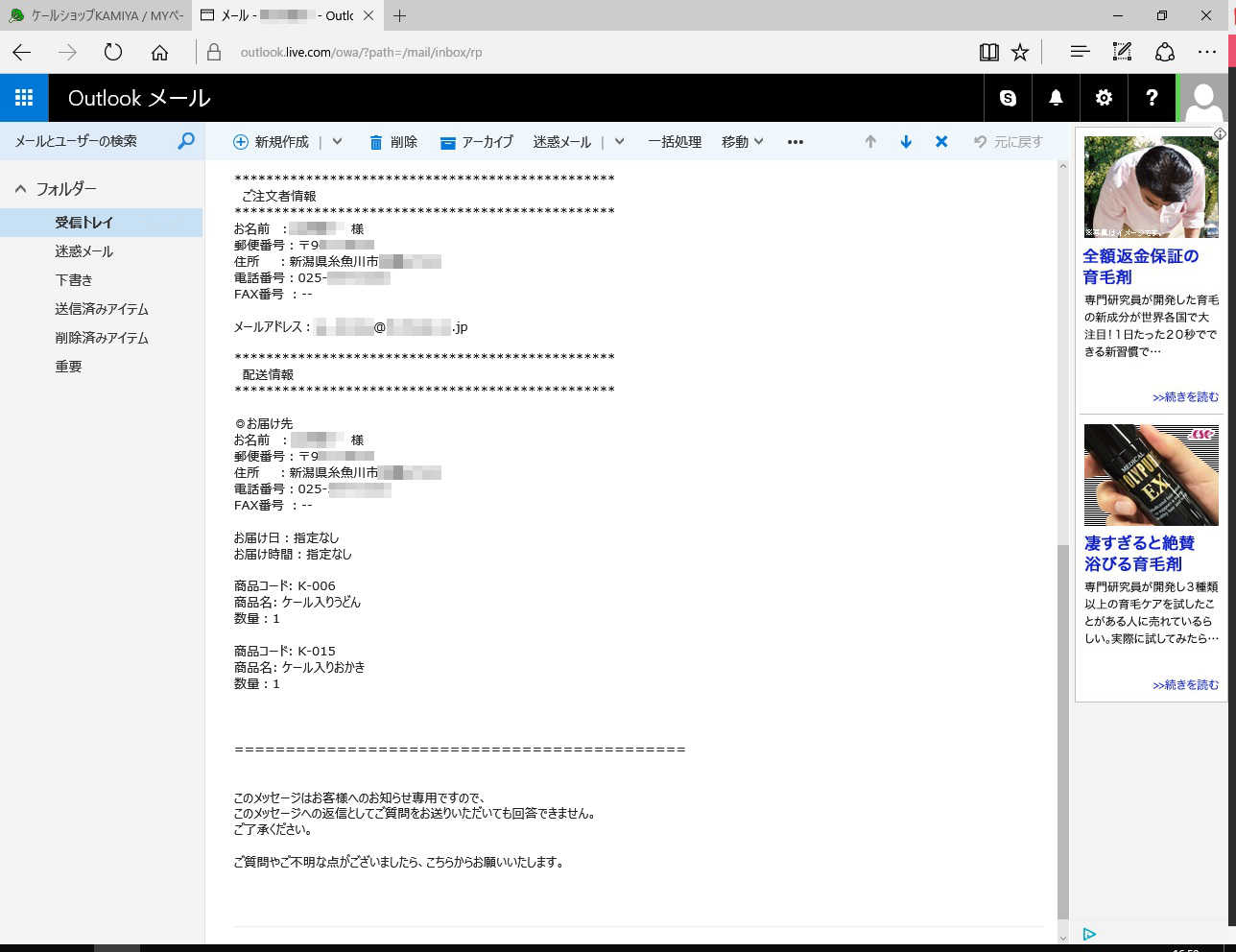Expand the 新規作成 dropdown arrow
Image resolution: width=1236 pixels, height=952 pixels.
click(x=337, y=142)
